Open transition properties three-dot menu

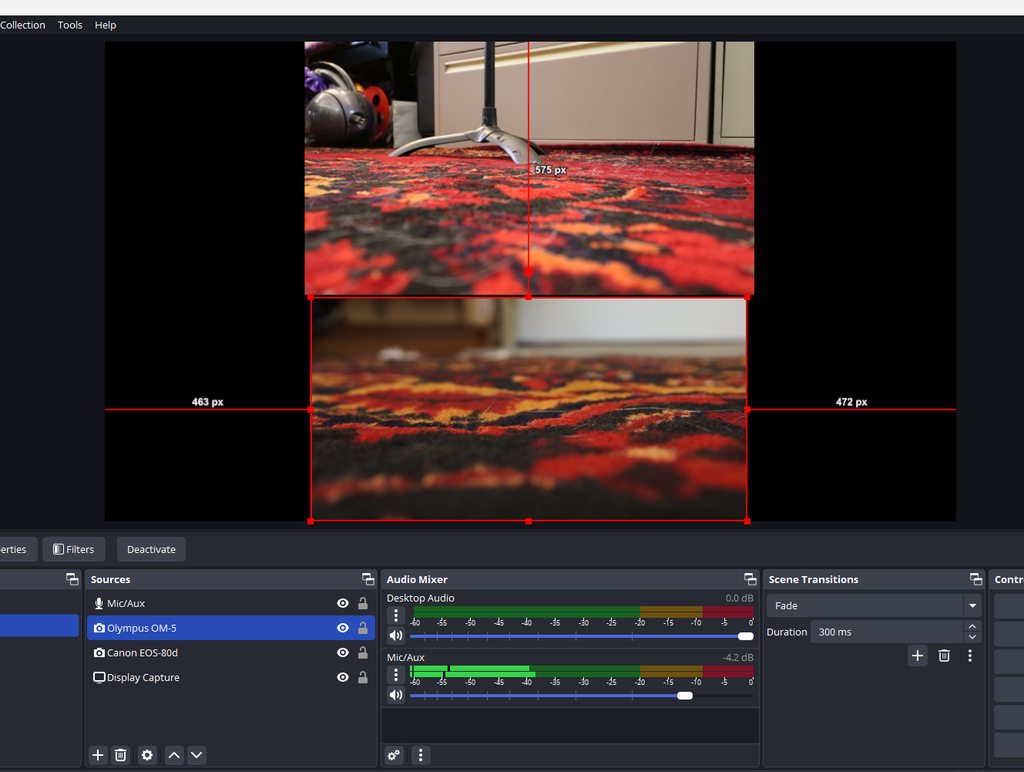click(x=969, y=656)
